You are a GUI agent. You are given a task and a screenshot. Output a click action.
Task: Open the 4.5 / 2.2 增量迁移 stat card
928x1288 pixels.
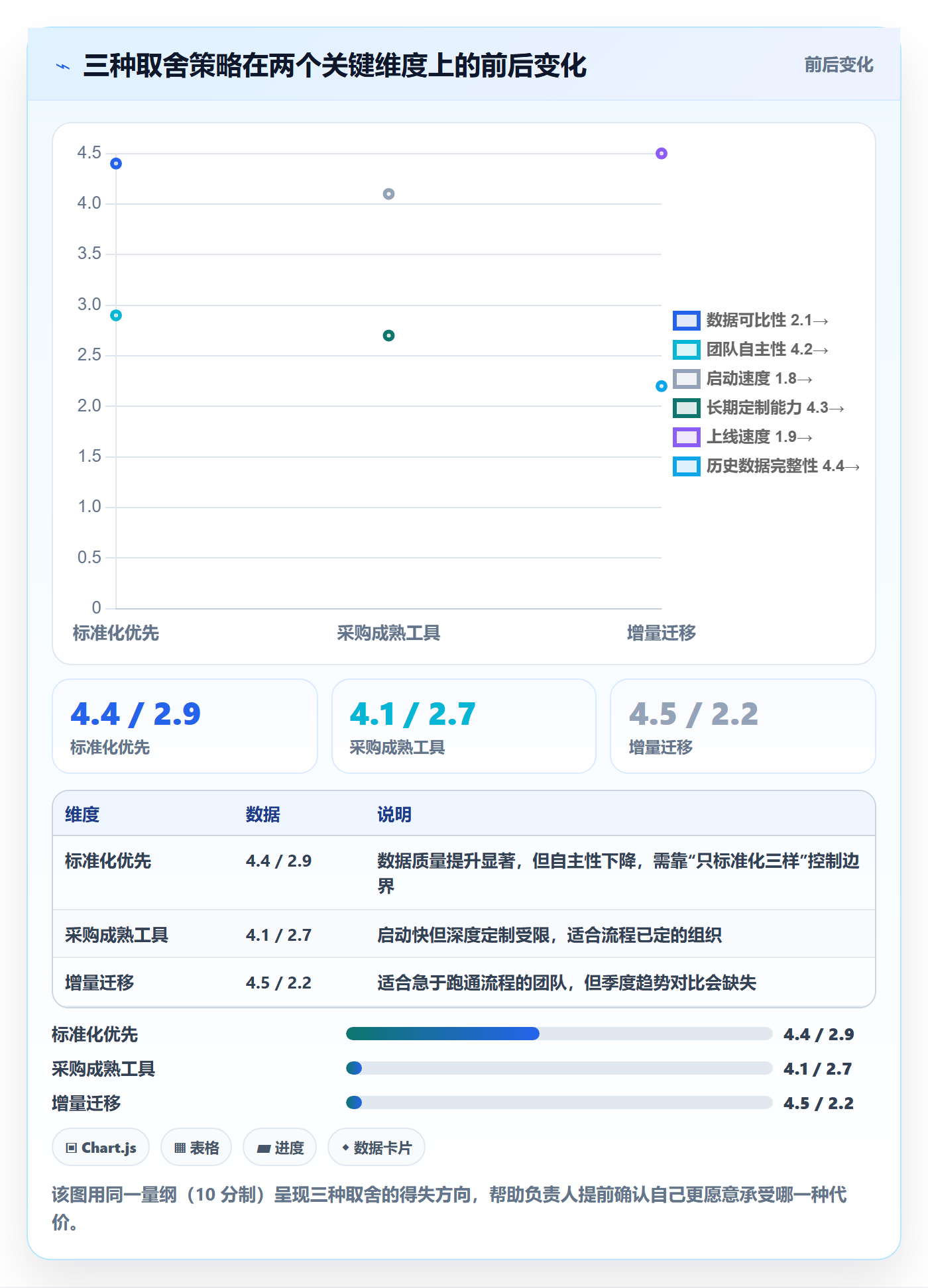coord(743,726)
